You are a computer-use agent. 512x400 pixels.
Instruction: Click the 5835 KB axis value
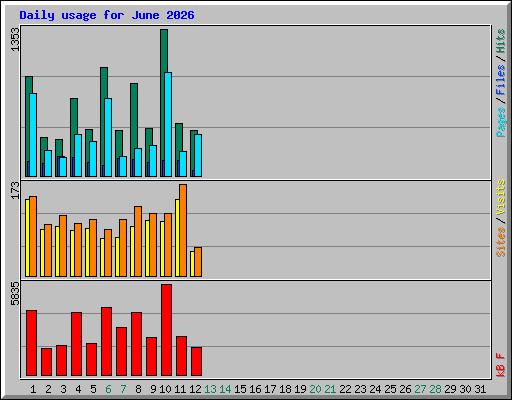(x=15, y=294)
